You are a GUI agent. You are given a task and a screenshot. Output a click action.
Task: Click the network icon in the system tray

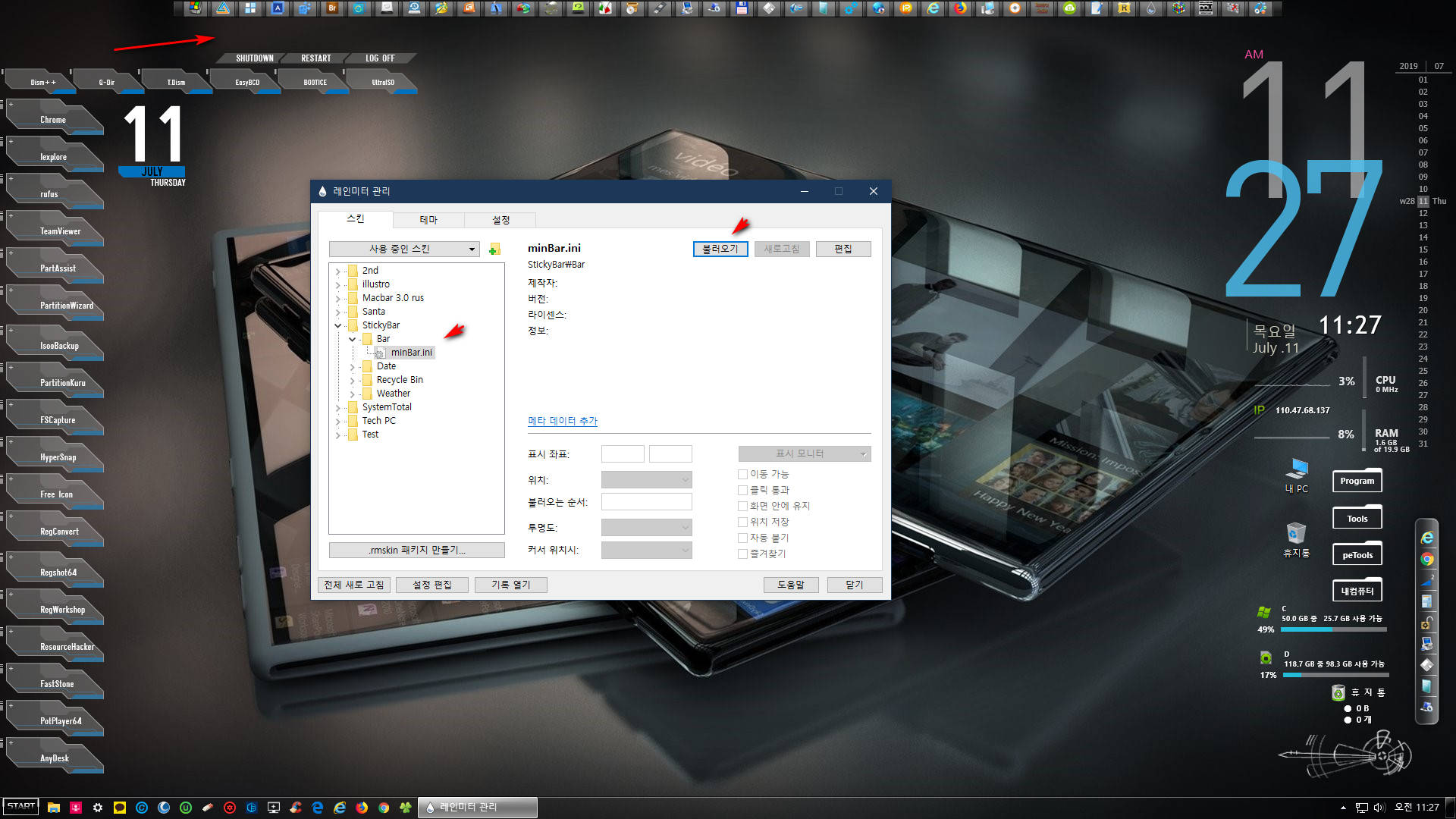point(1362,808)
